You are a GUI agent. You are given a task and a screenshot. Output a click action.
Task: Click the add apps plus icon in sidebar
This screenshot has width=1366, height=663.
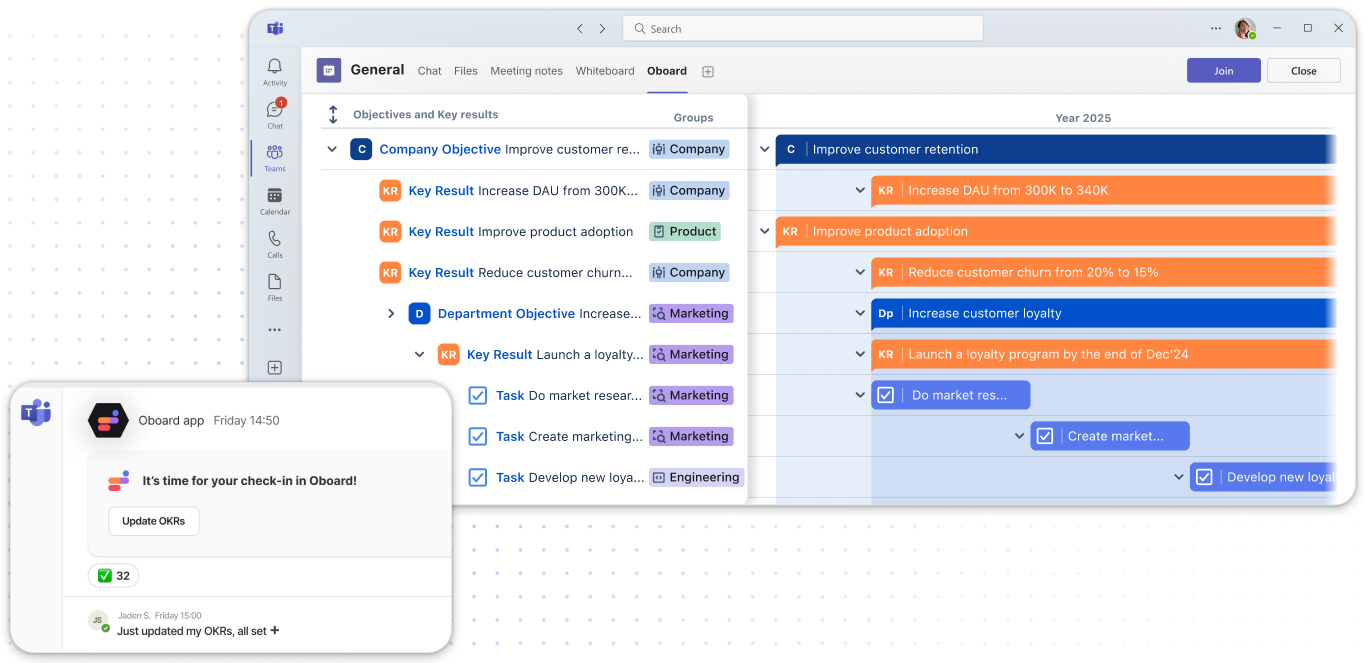tap(275, 368)
